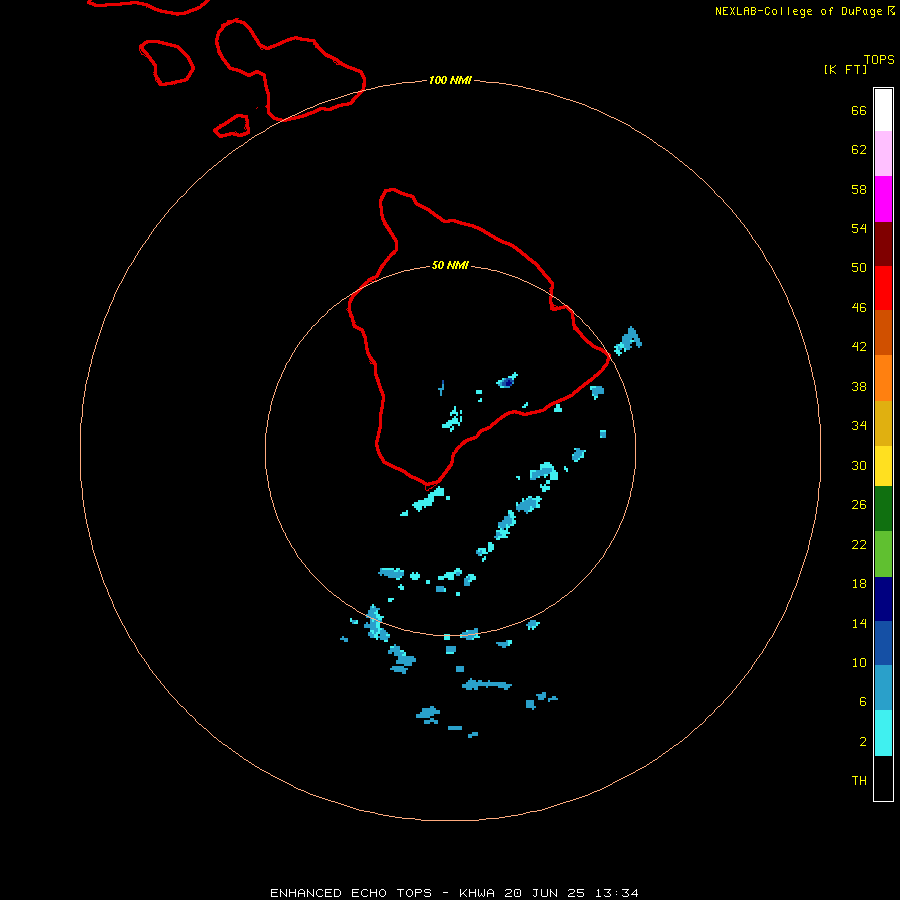The width and height of the screenshot is (900, 900).
Task: Click the legend value '62'
Action: (x=859, y=150)
